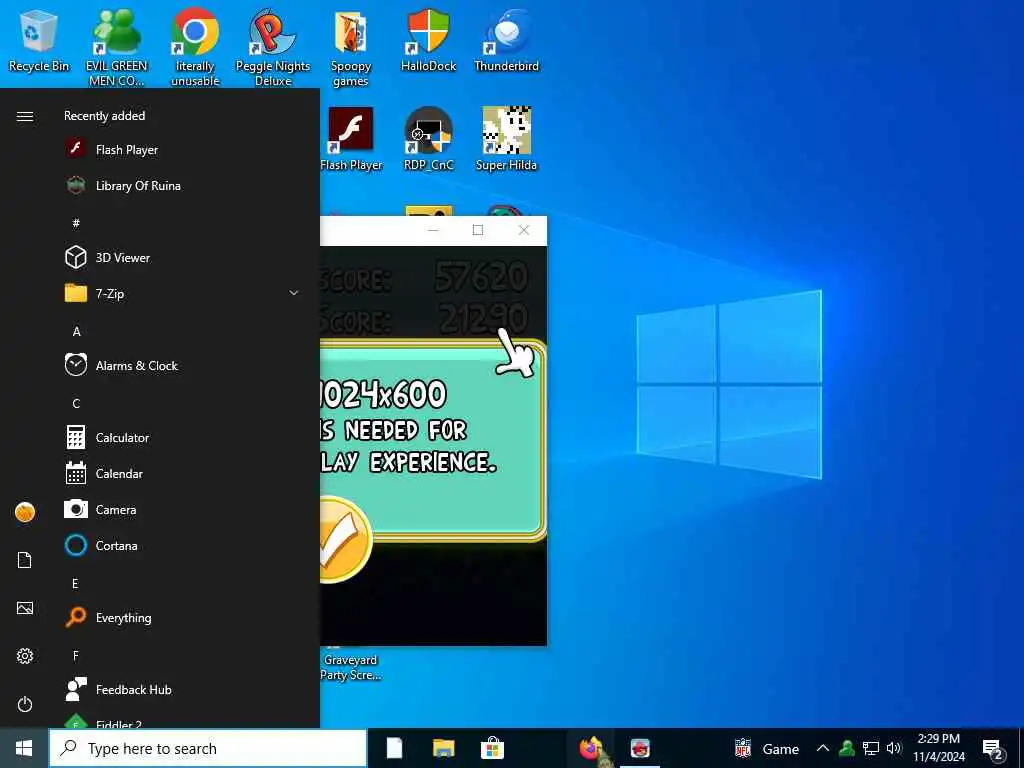1024x768 pixels.
Task: Select Spoopy games folder icon
Action: [351, 47]
